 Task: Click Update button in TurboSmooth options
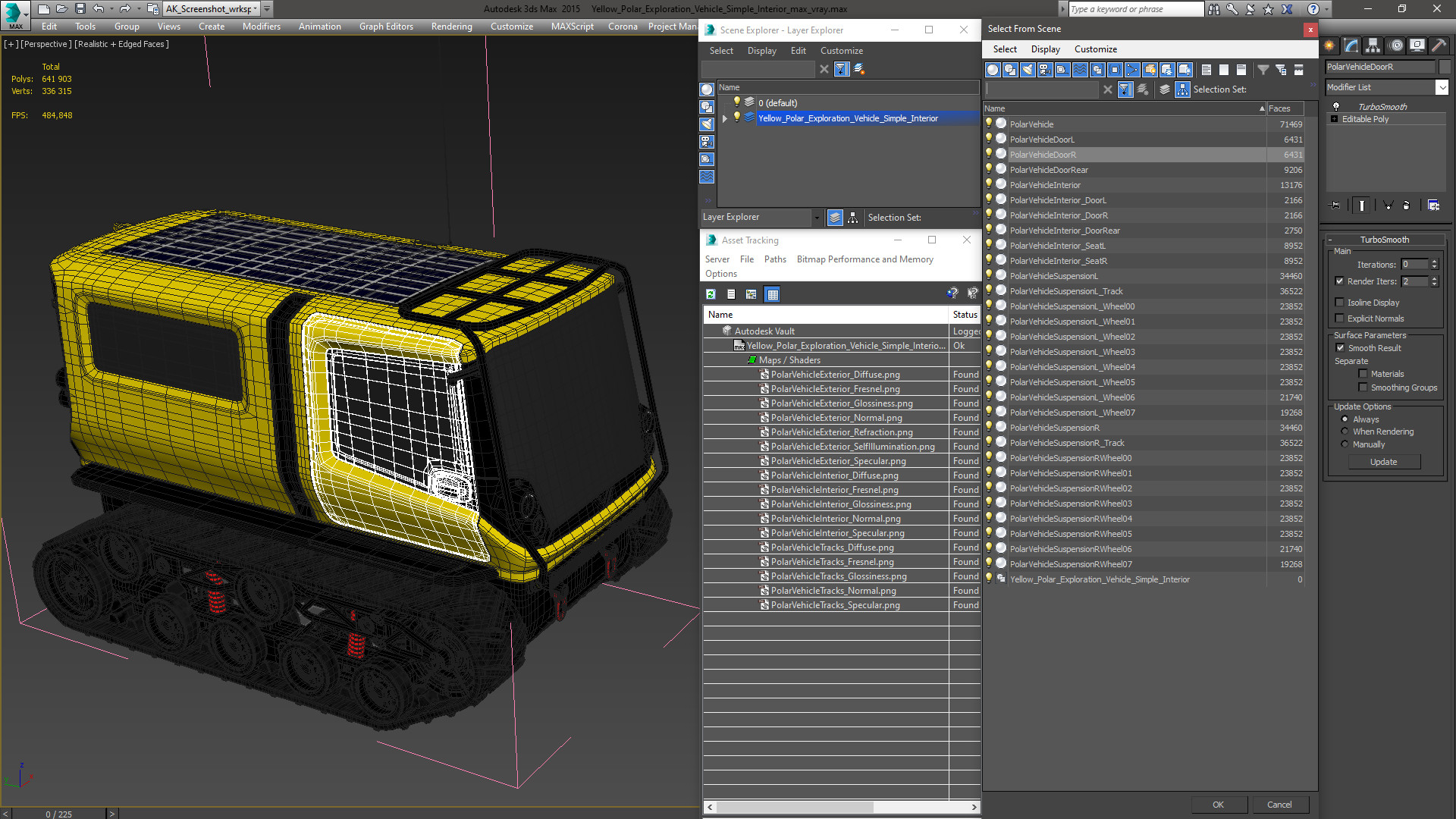point(1383,462)
